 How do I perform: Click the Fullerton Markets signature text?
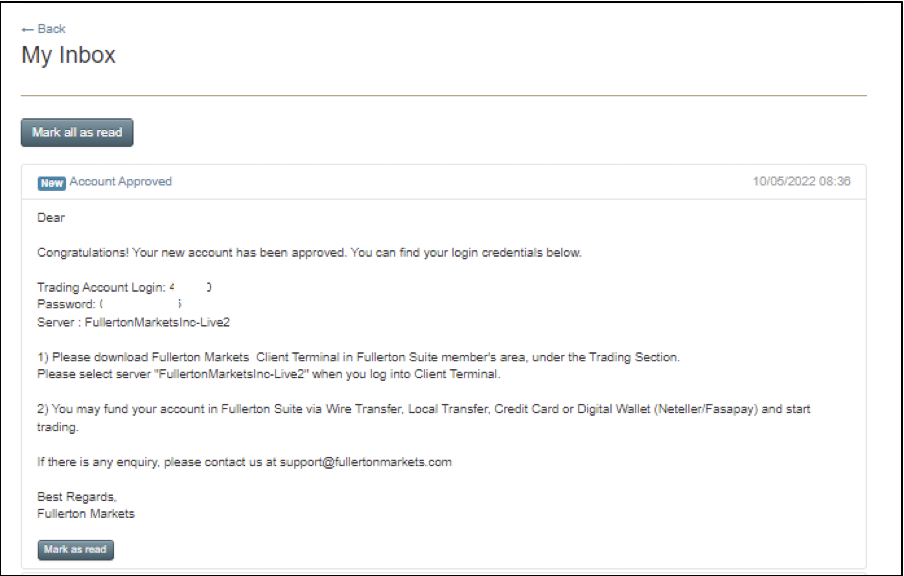click(x=86, y=514)
